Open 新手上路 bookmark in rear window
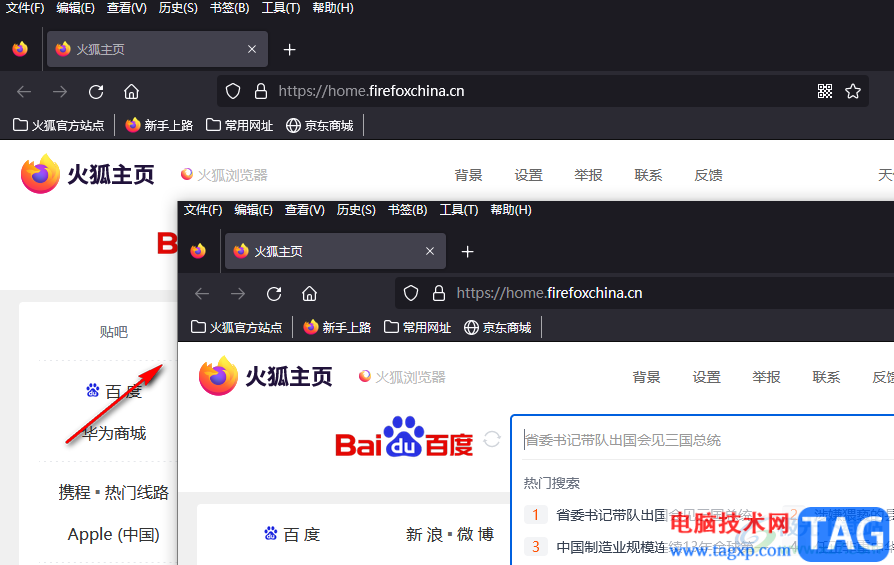The height and width of the screenshot is (565, 894). click(x=159, y=125)
